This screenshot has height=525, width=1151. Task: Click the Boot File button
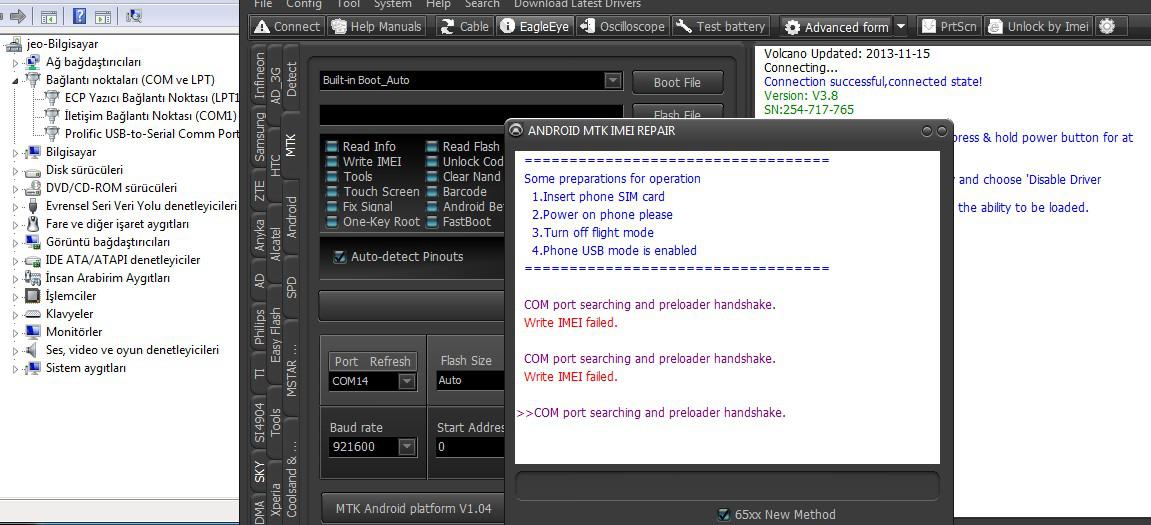click(x=677, y=82)
